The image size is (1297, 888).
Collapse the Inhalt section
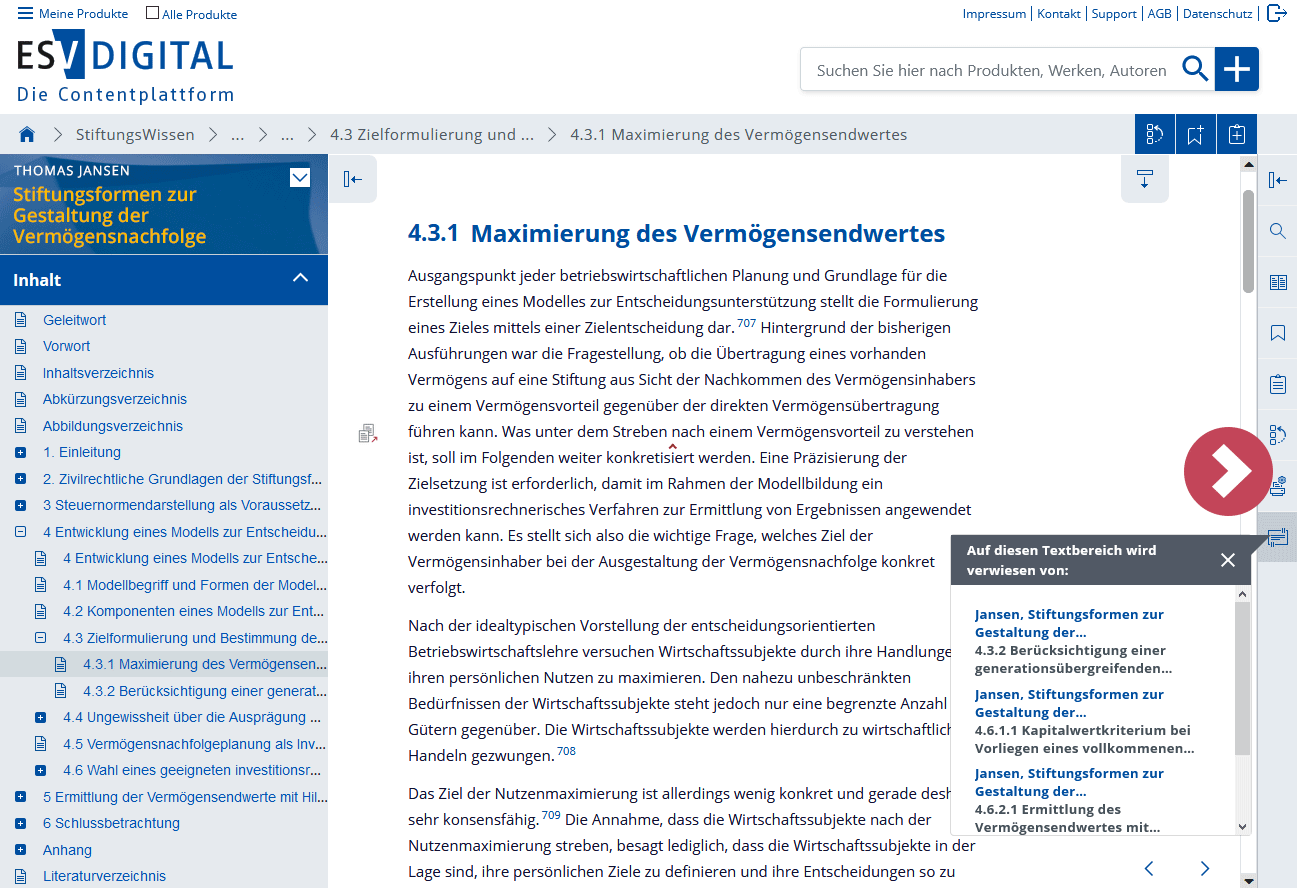[x=300, y=279]
